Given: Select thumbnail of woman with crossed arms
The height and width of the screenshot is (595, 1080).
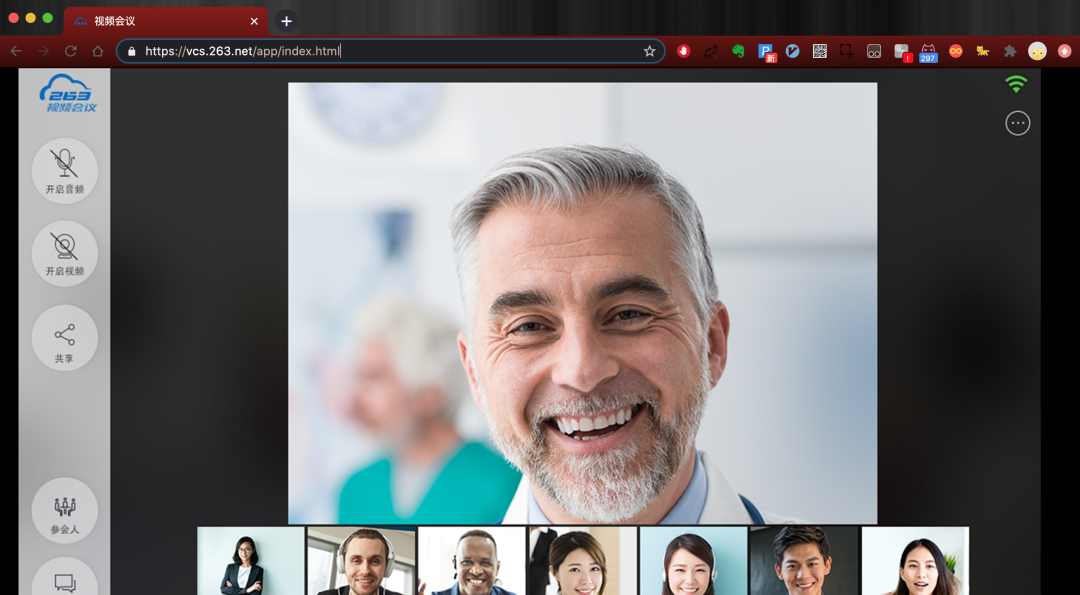Looking at the screenshot, I should point(251,561).
